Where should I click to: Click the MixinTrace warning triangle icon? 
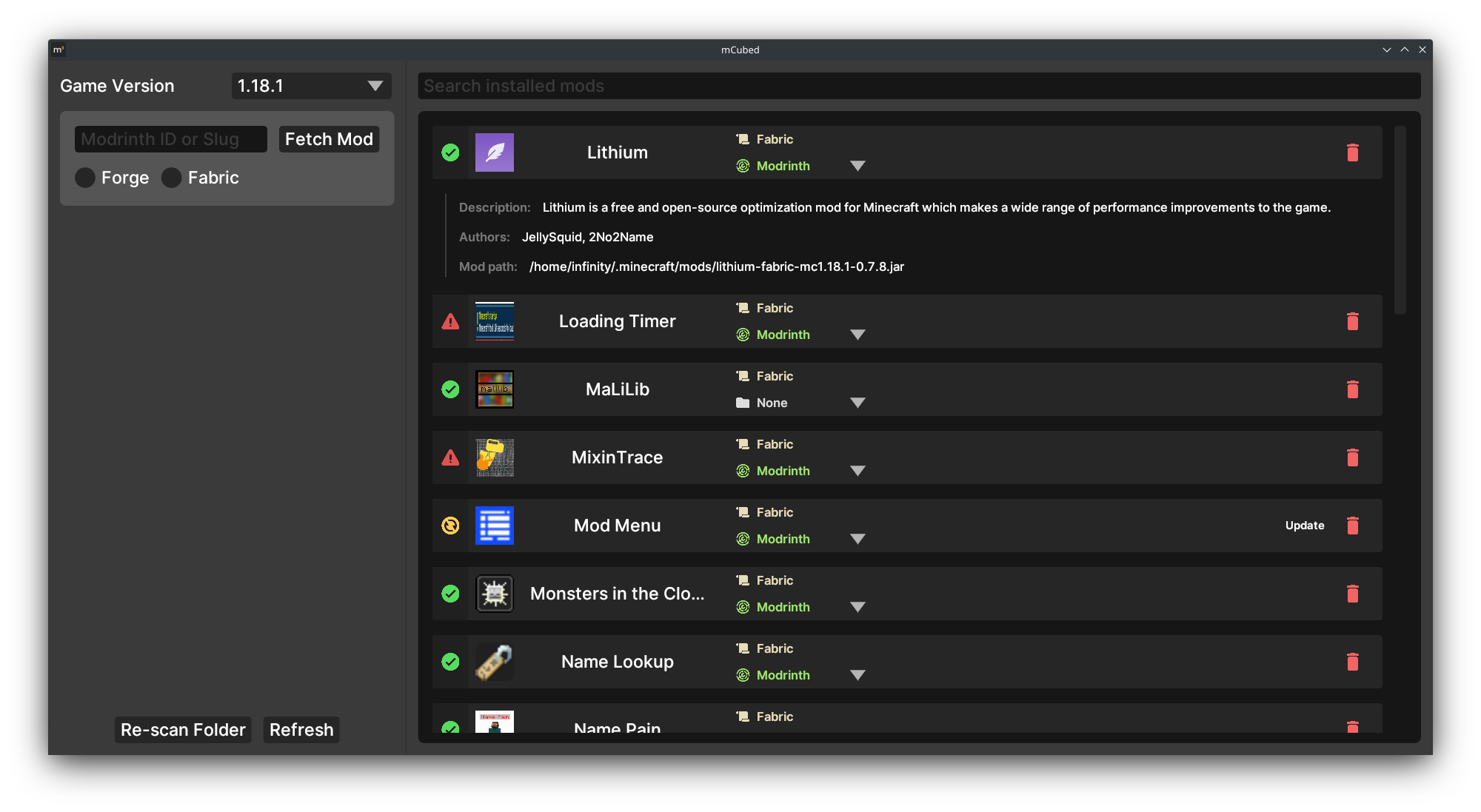[450, 457]
